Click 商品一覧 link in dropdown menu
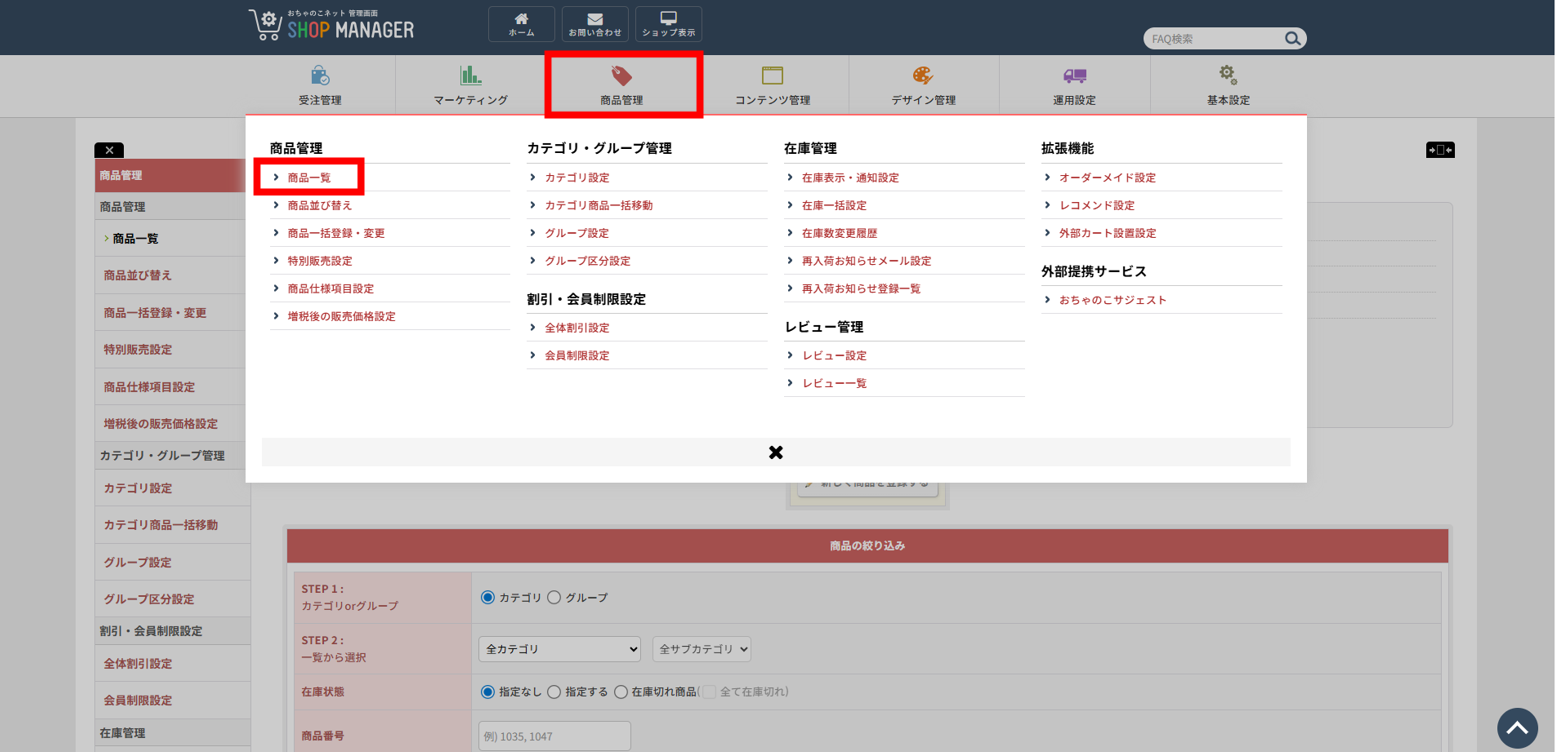Viewport: 1556px width, 752px height. [x=309, y=178]
